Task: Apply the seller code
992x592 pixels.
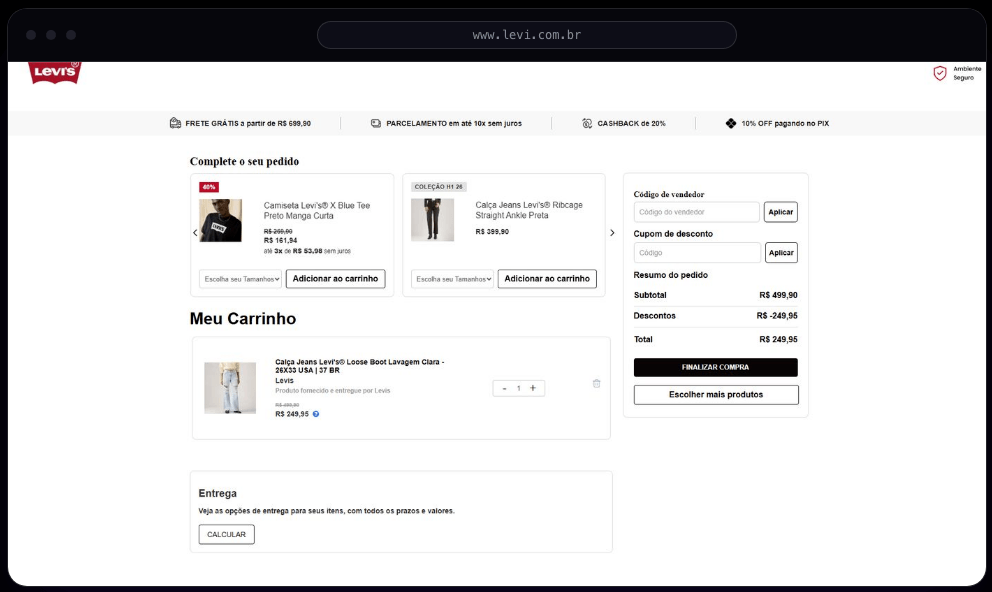Action: [x=781, y=212]
